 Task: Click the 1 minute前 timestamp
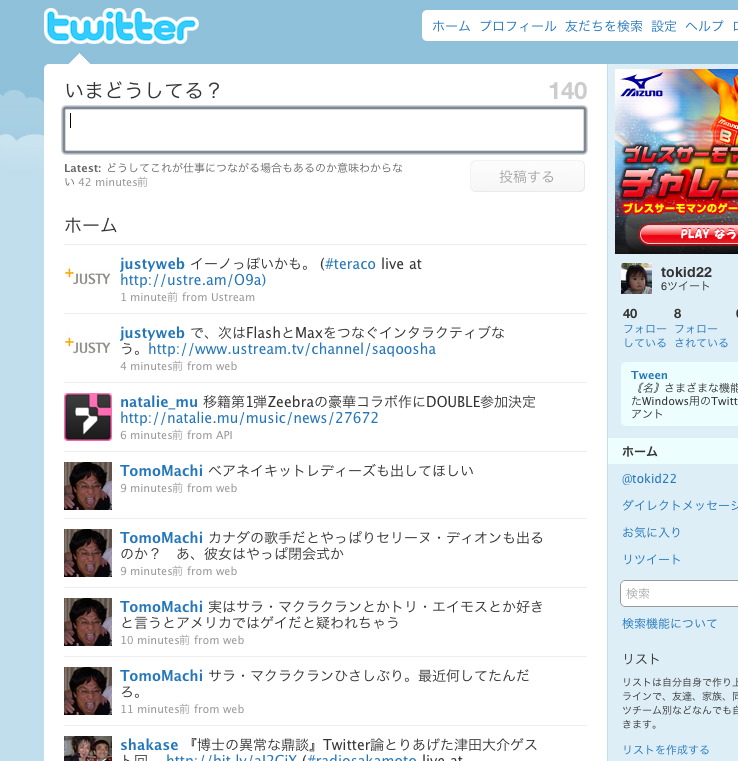[x=149, y=297]
